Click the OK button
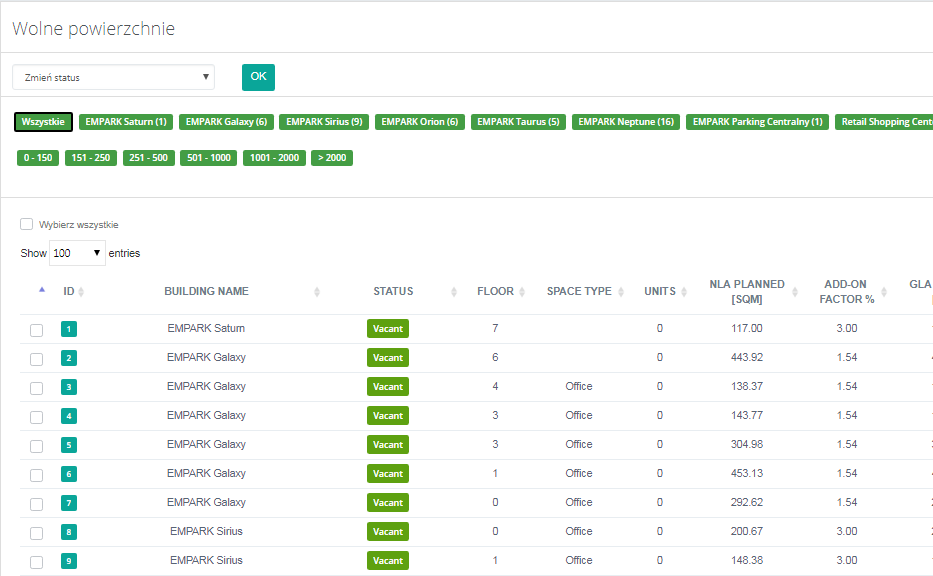The height and width of the screenshot is (576, 933). tap(258, 77)
